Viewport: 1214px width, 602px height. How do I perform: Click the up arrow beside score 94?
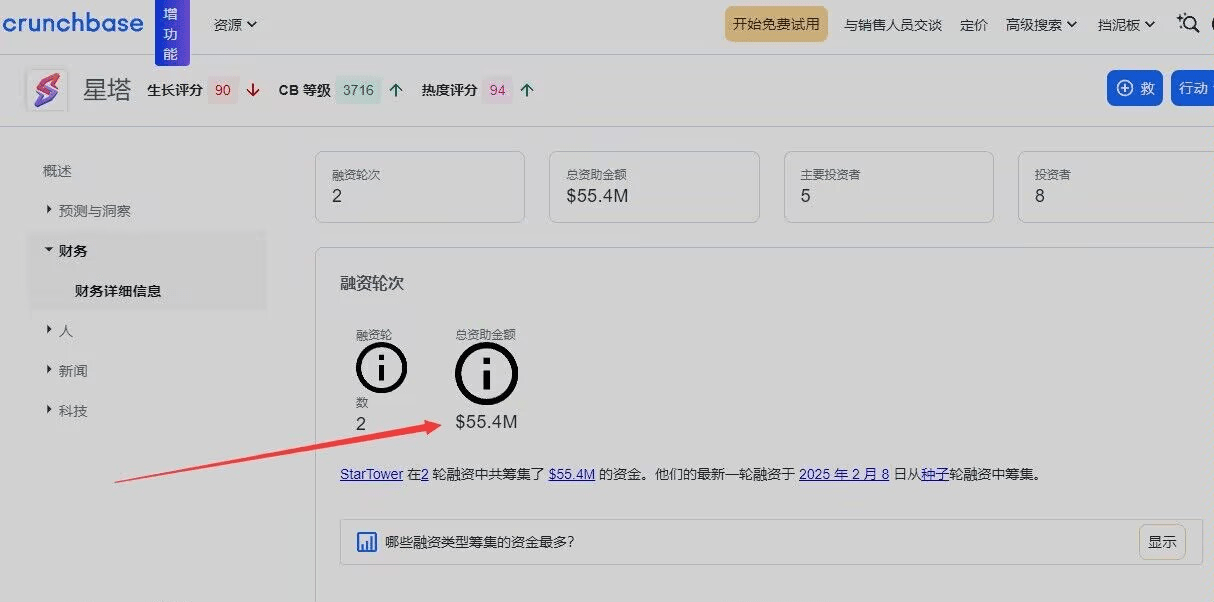tap(527, 90)
